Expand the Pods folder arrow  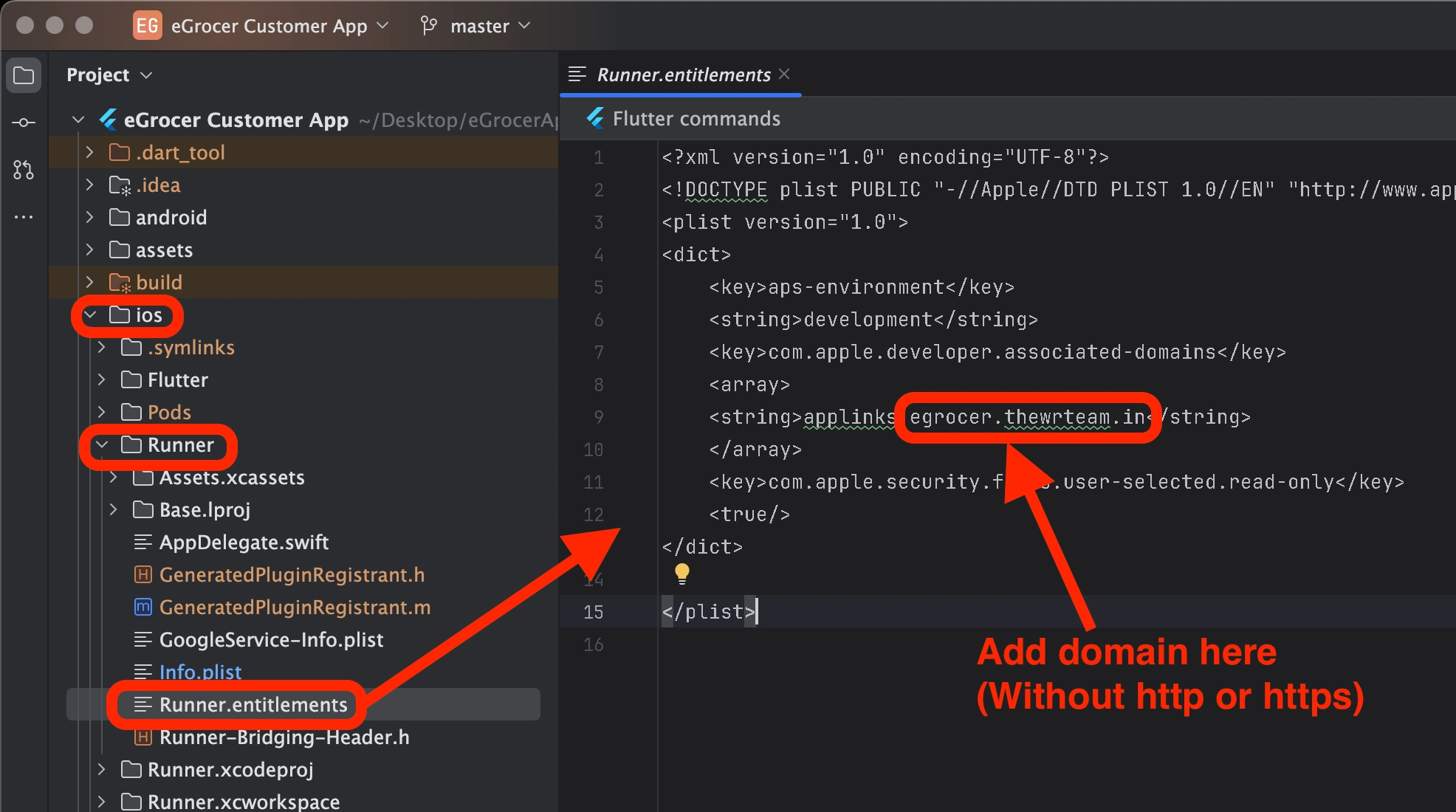point(102,412)
